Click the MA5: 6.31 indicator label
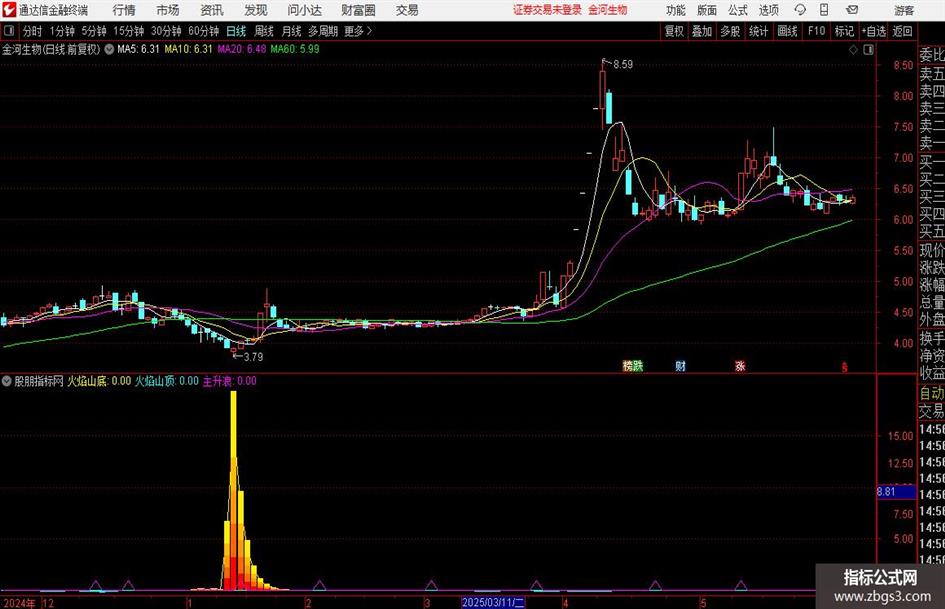Screen dimensions: 945x609 [x=138, y=49]
